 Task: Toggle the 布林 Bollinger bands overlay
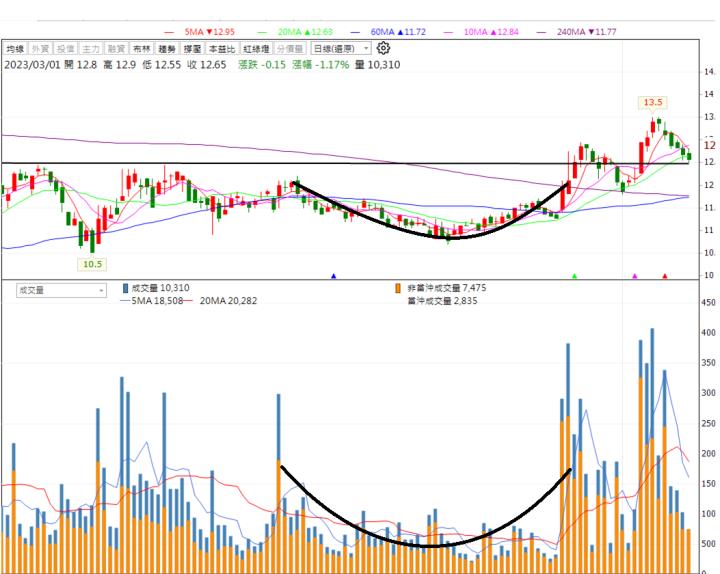point(141,48)
